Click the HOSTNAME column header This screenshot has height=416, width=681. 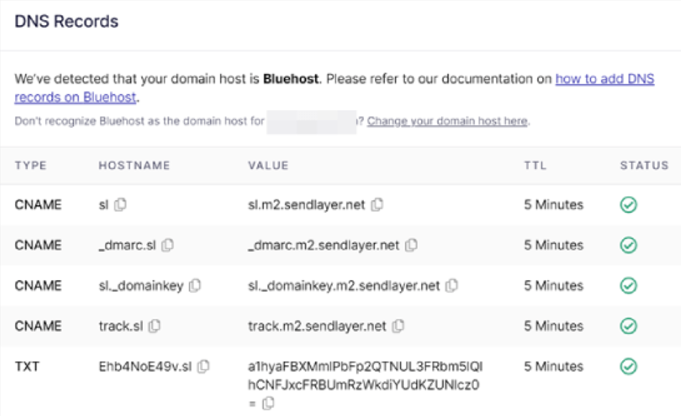point(134,165)
